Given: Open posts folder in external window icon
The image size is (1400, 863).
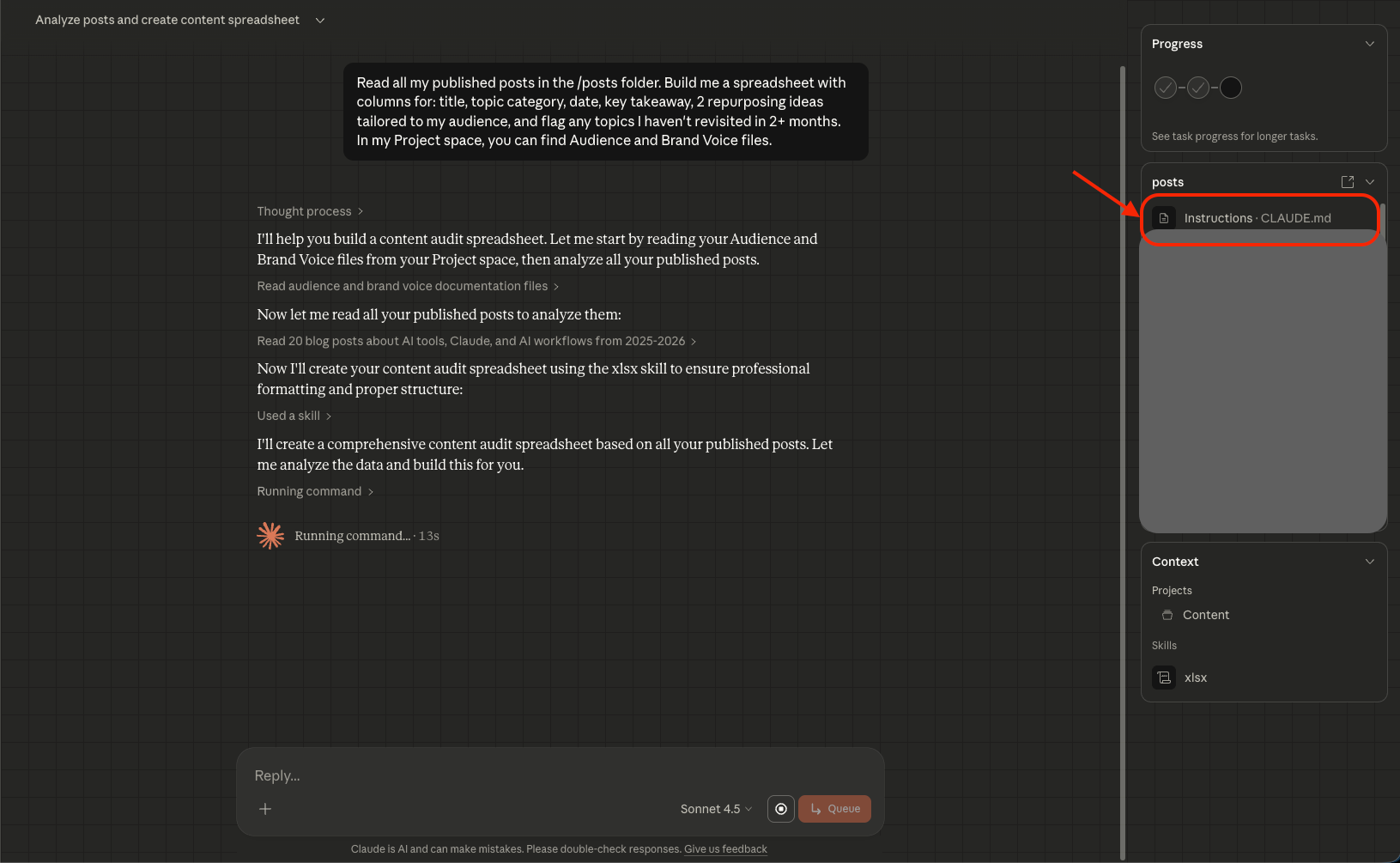Looking at the screenshot, I should click(x=1348, y=182).
